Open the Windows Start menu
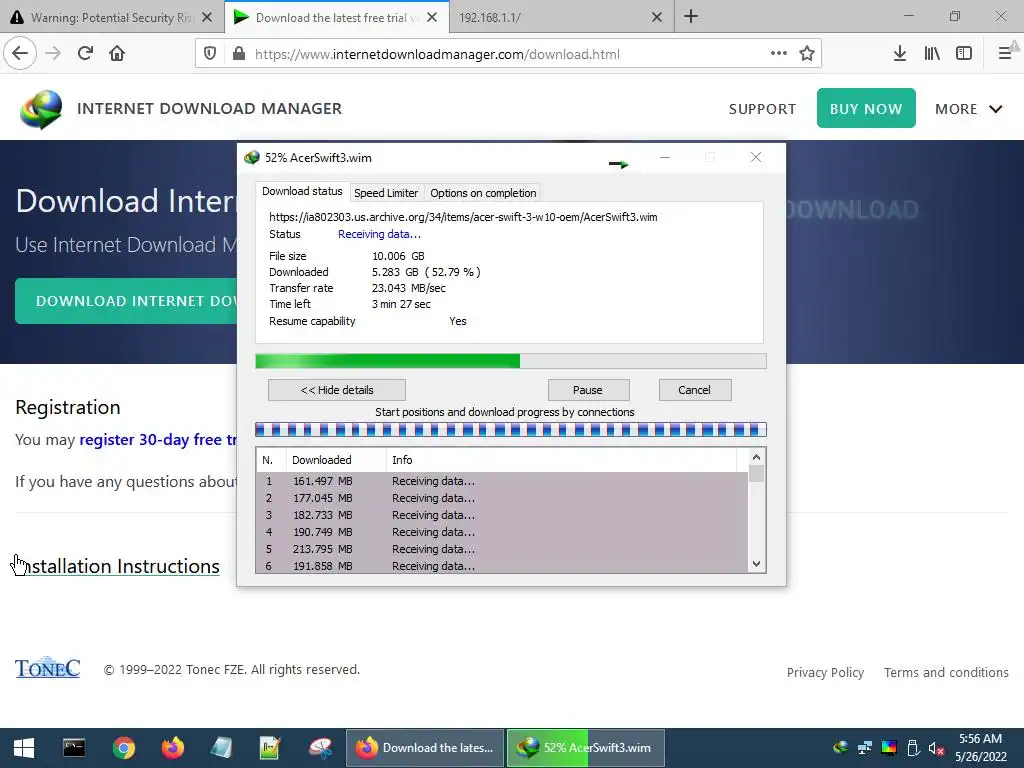The image size is (1024, 768). tap(24, 748)
